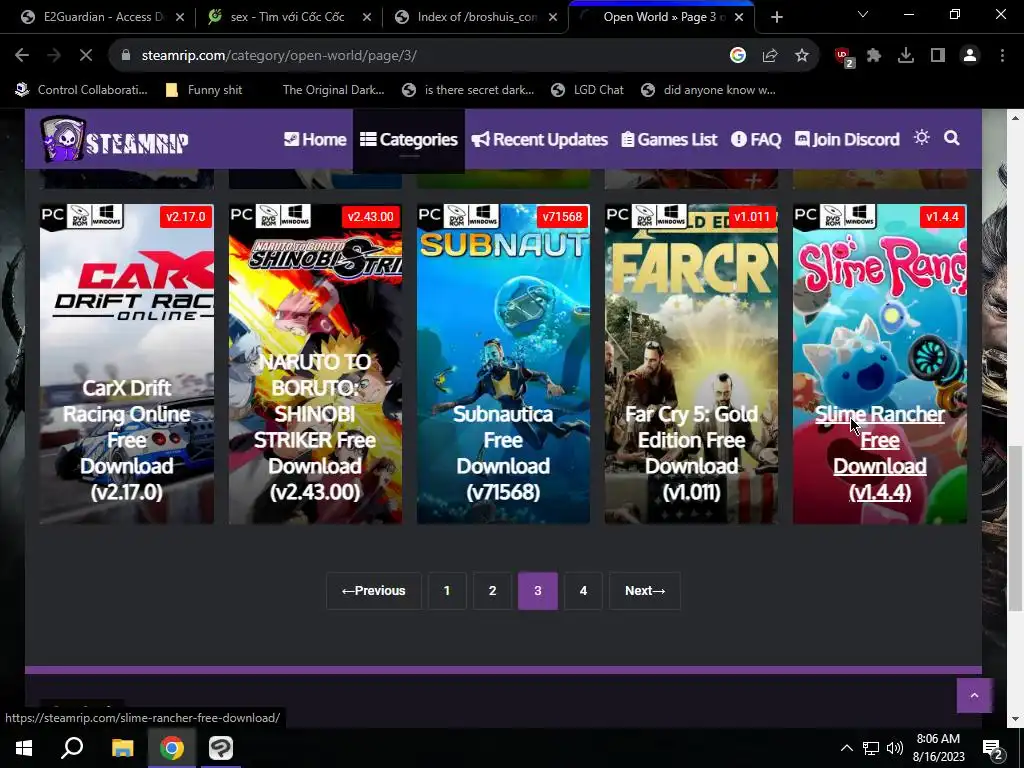Click the v2.17.0 version badge
The height and width of the screenshot is (768, 1024).
coord(185,216)
